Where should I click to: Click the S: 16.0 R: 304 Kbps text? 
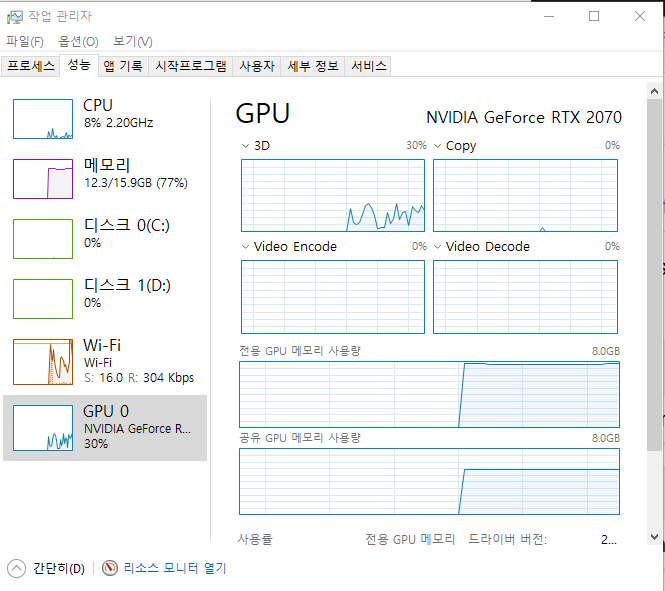pos(139,377)
